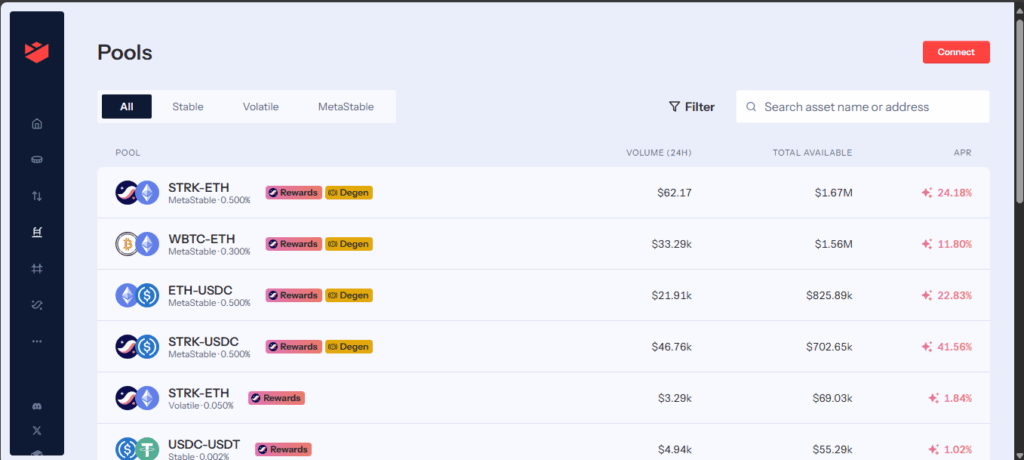Open the X social icon link
This screenshot has width=1024, height=460.
[37, 430]
